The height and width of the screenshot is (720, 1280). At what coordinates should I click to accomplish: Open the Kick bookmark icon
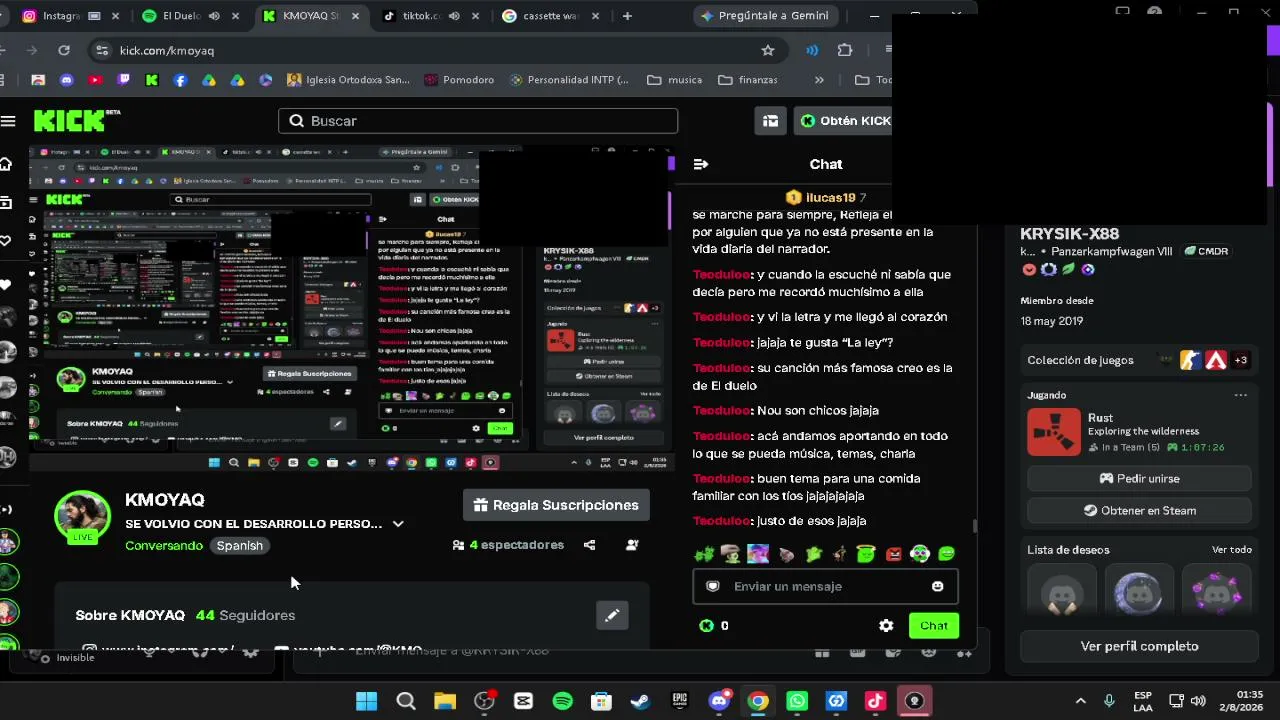152,80
